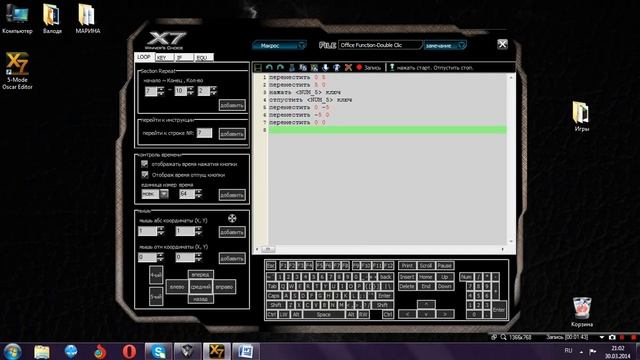Open the Корзина recycle bin
Image resolution: width=640 pixels, height=360 pixels.
pyautogui.click(x=582, y=312)
